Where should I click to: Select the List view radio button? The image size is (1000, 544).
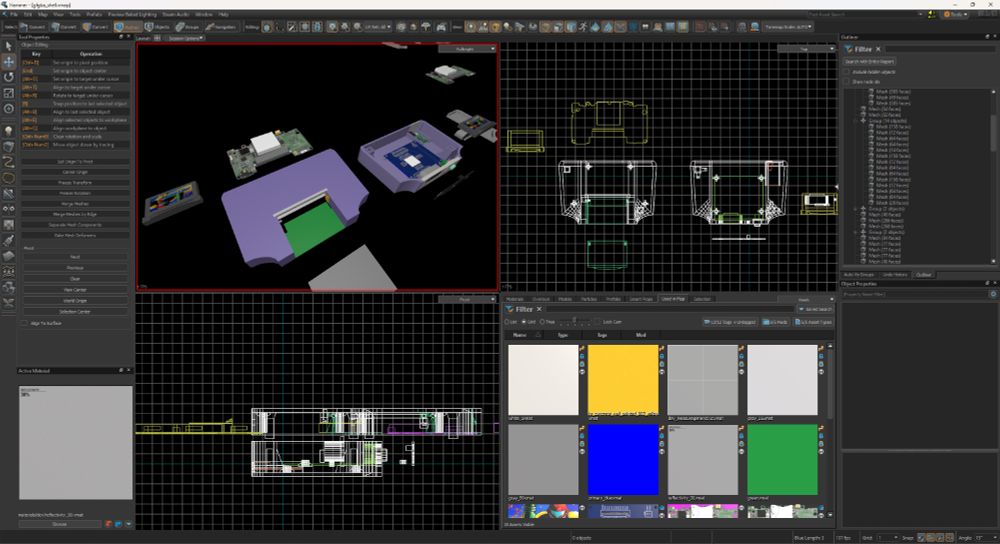tap(507, 322)
